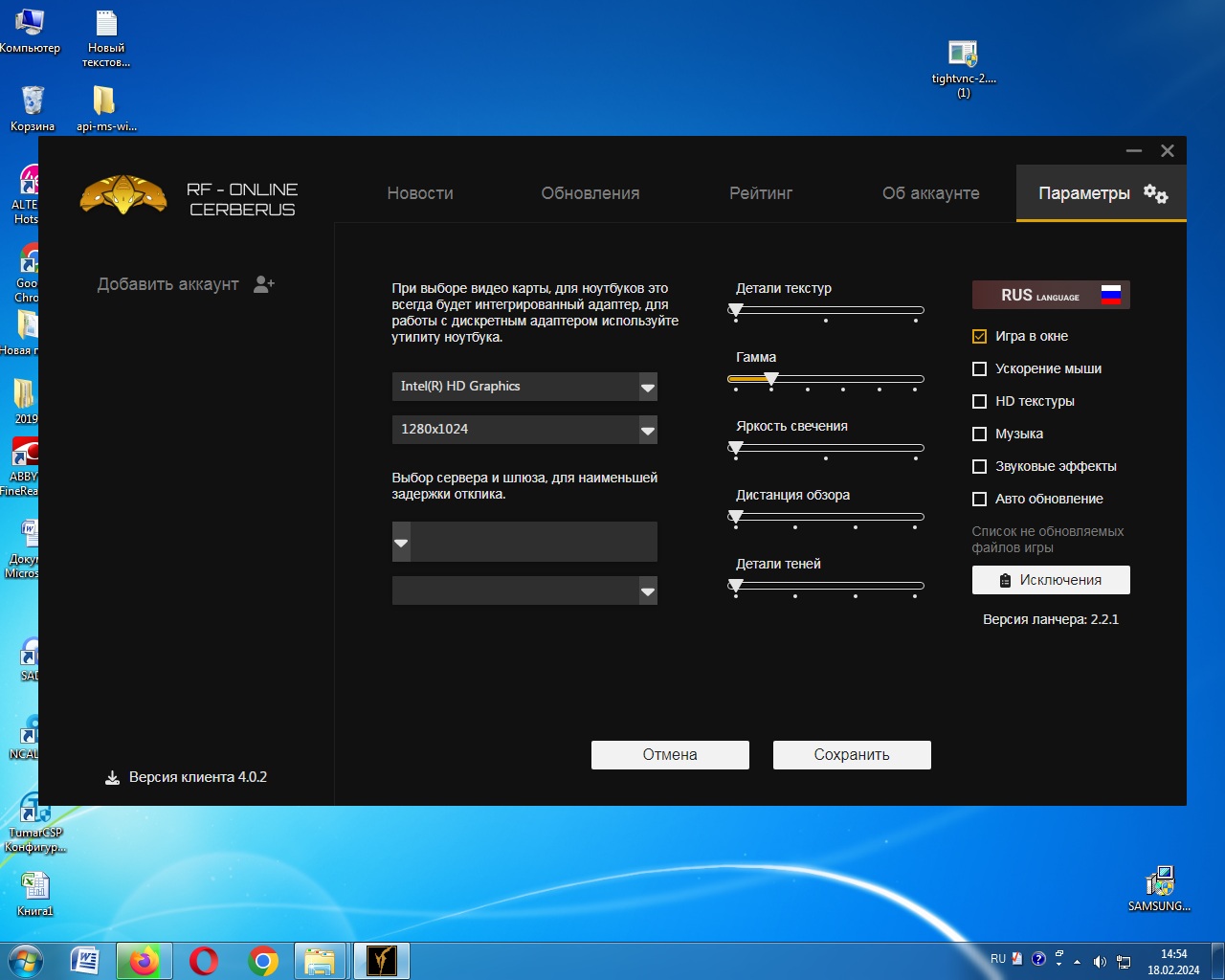
Task: Click the gears icon on Параметры tab
Action: click(x=1156, y=193)
